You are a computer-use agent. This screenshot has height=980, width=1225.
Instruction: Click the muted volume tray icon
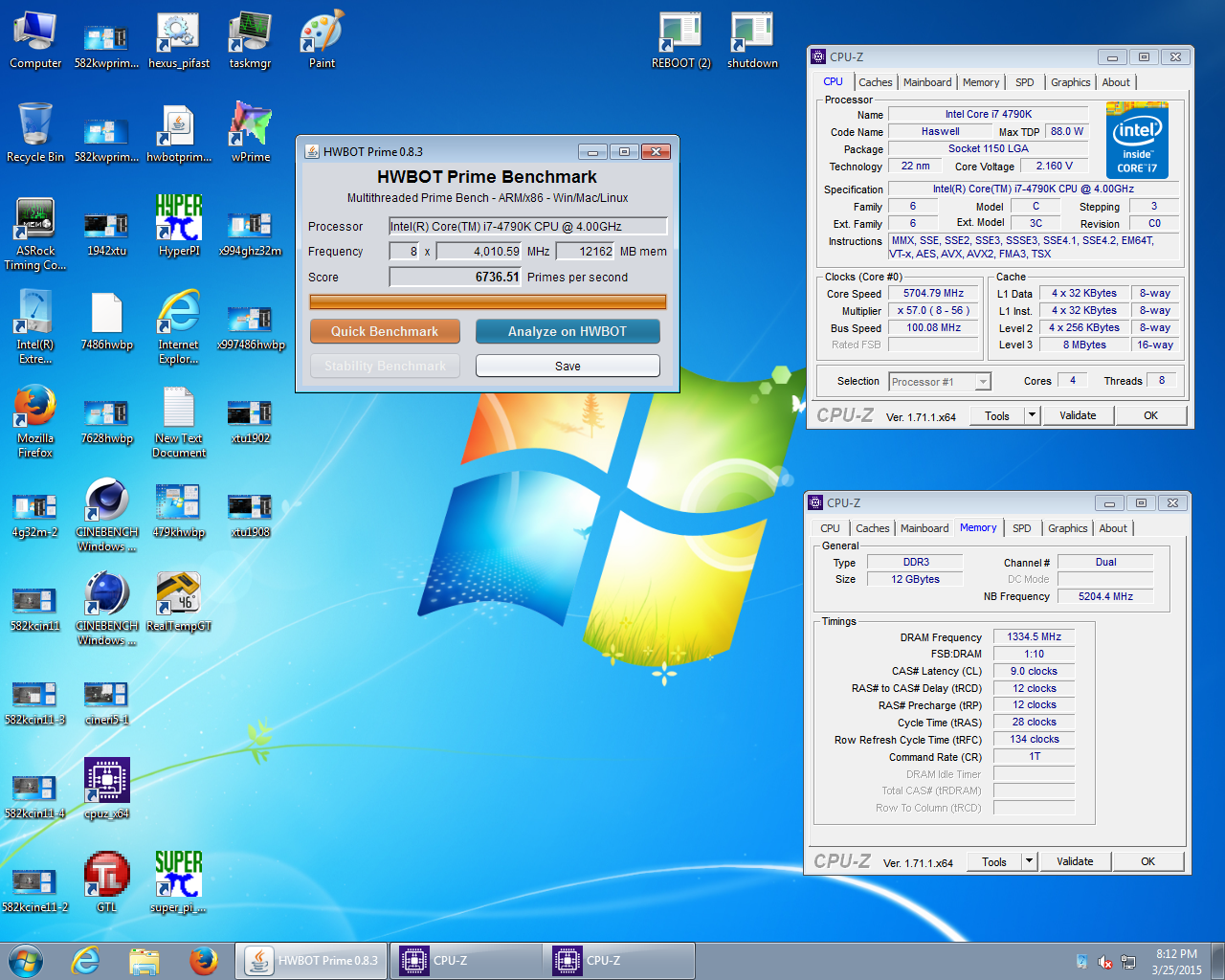(x=1105, y=962)
